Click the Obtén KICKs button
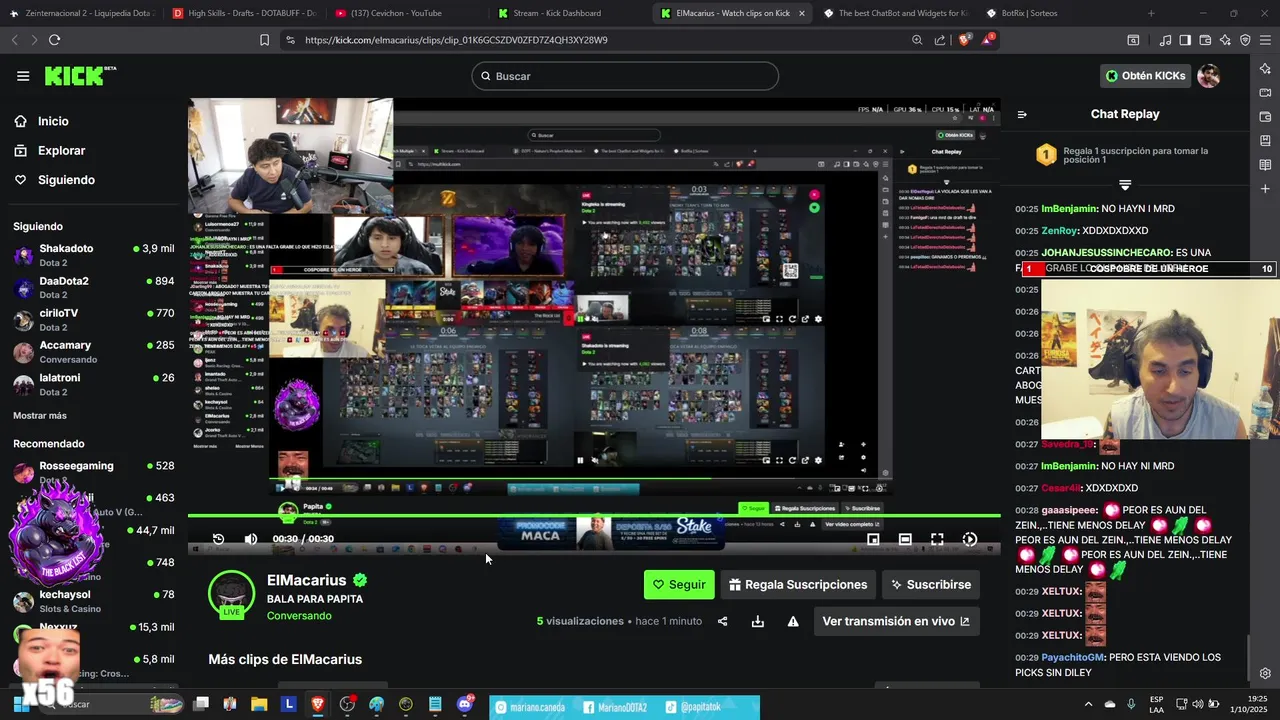1280x720 pixels. (1146, 76)
